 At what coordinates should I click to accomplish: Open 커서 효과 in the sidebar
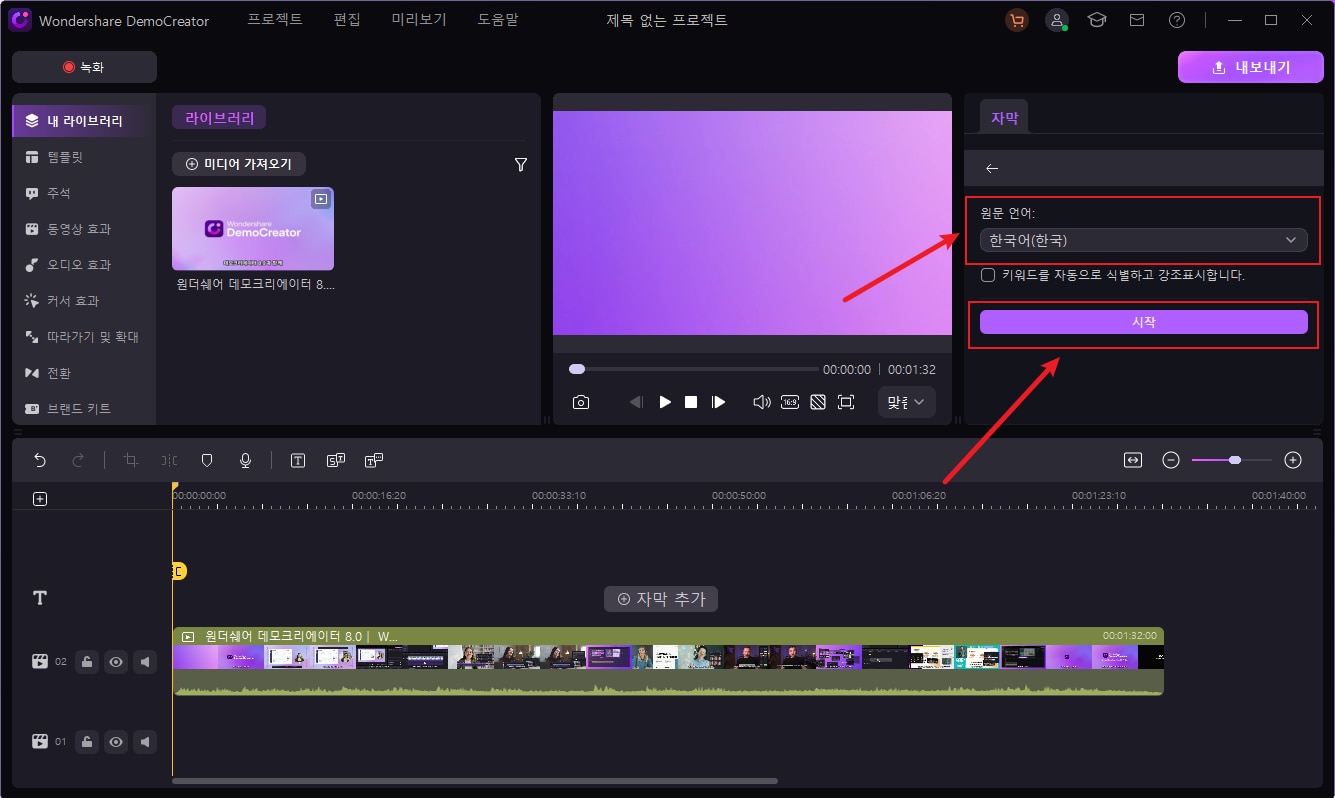pos(84,301)
